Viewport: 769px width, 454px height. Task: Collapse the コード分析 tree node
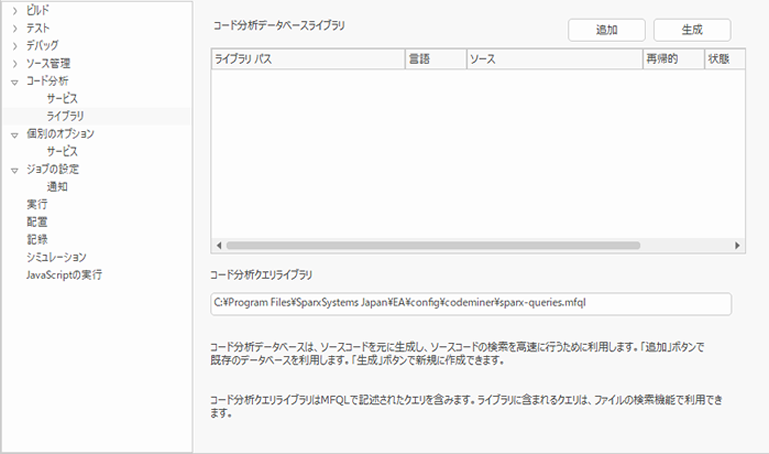(x=14, y=81)
